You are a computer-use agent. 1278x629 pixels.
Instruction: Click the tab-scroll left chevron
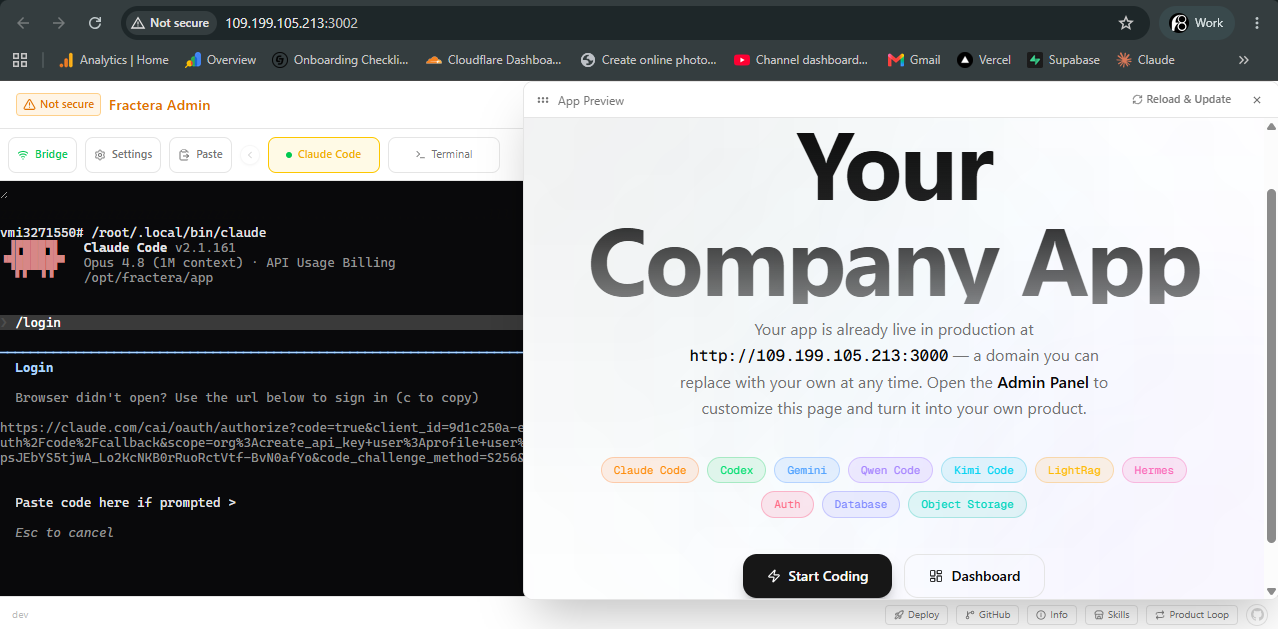(x=250, y=154)
